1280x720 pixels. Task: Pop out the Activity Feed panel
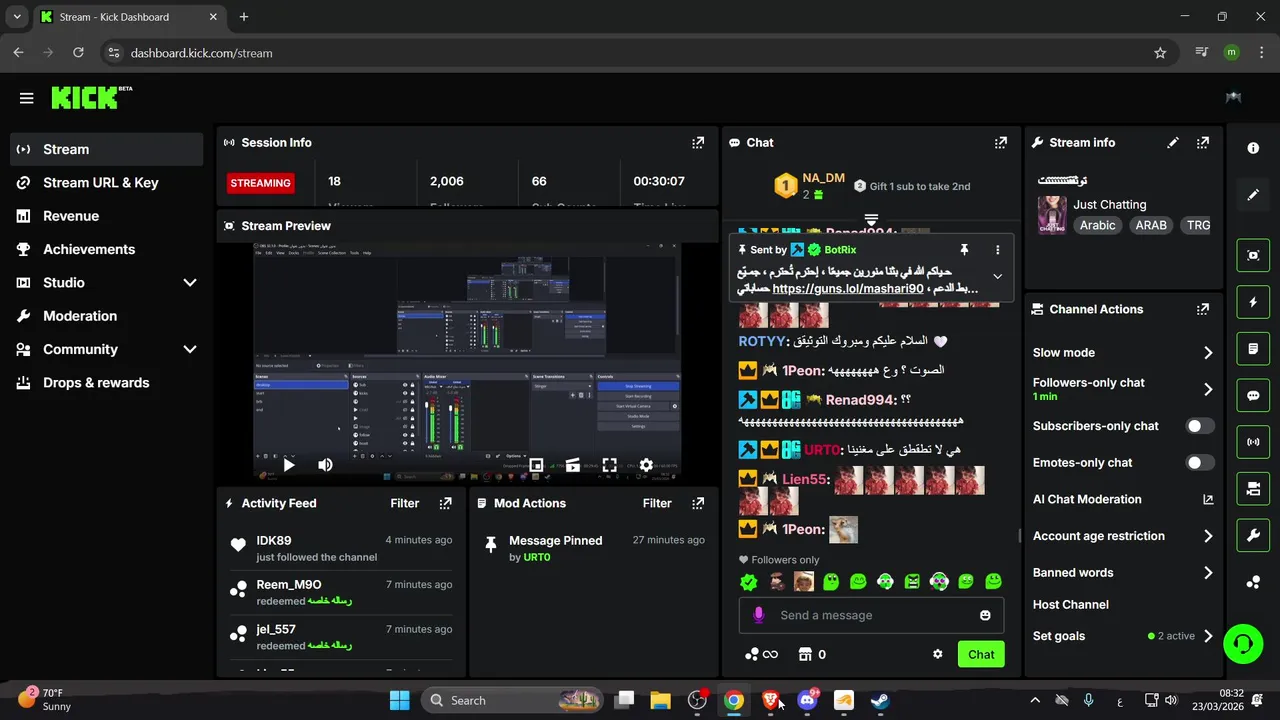pos(446,504)
